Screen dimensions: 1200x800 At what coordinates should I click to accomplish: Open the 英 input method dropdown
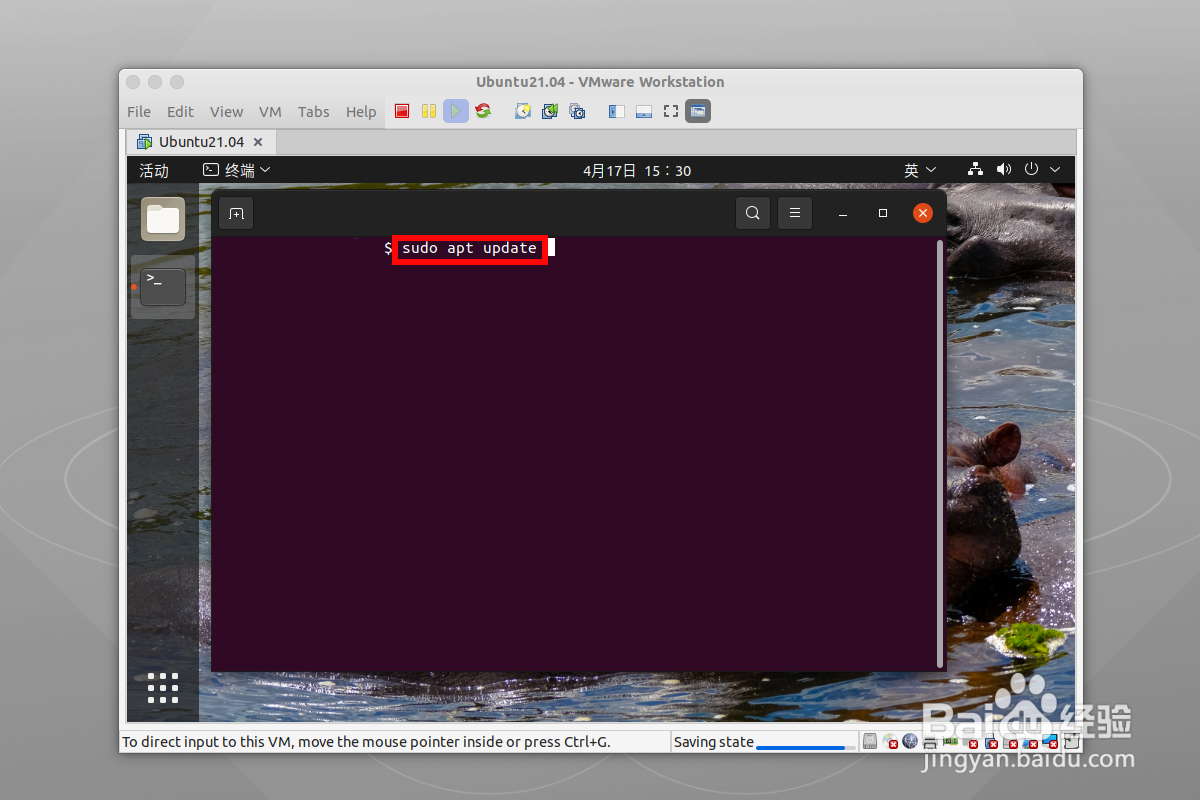919,170
